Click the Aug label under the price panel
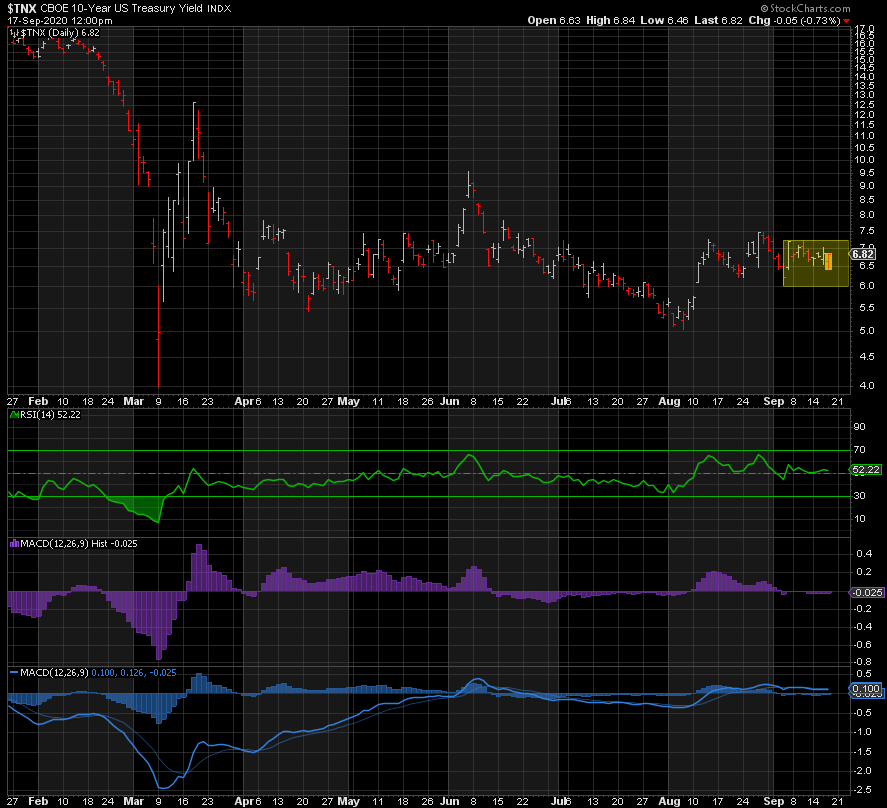The width and height of the screenshot is (887, 808). click(669, 401)
